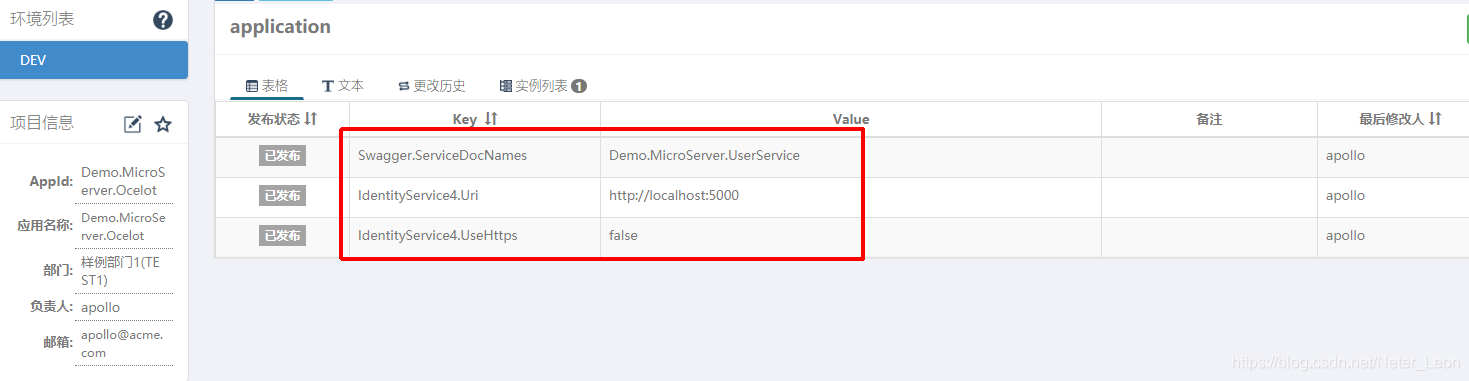The image size is (1469, 381).
Task: Click 已发布 badge for IdentityService4.Uri row
Action: (282, 196)
